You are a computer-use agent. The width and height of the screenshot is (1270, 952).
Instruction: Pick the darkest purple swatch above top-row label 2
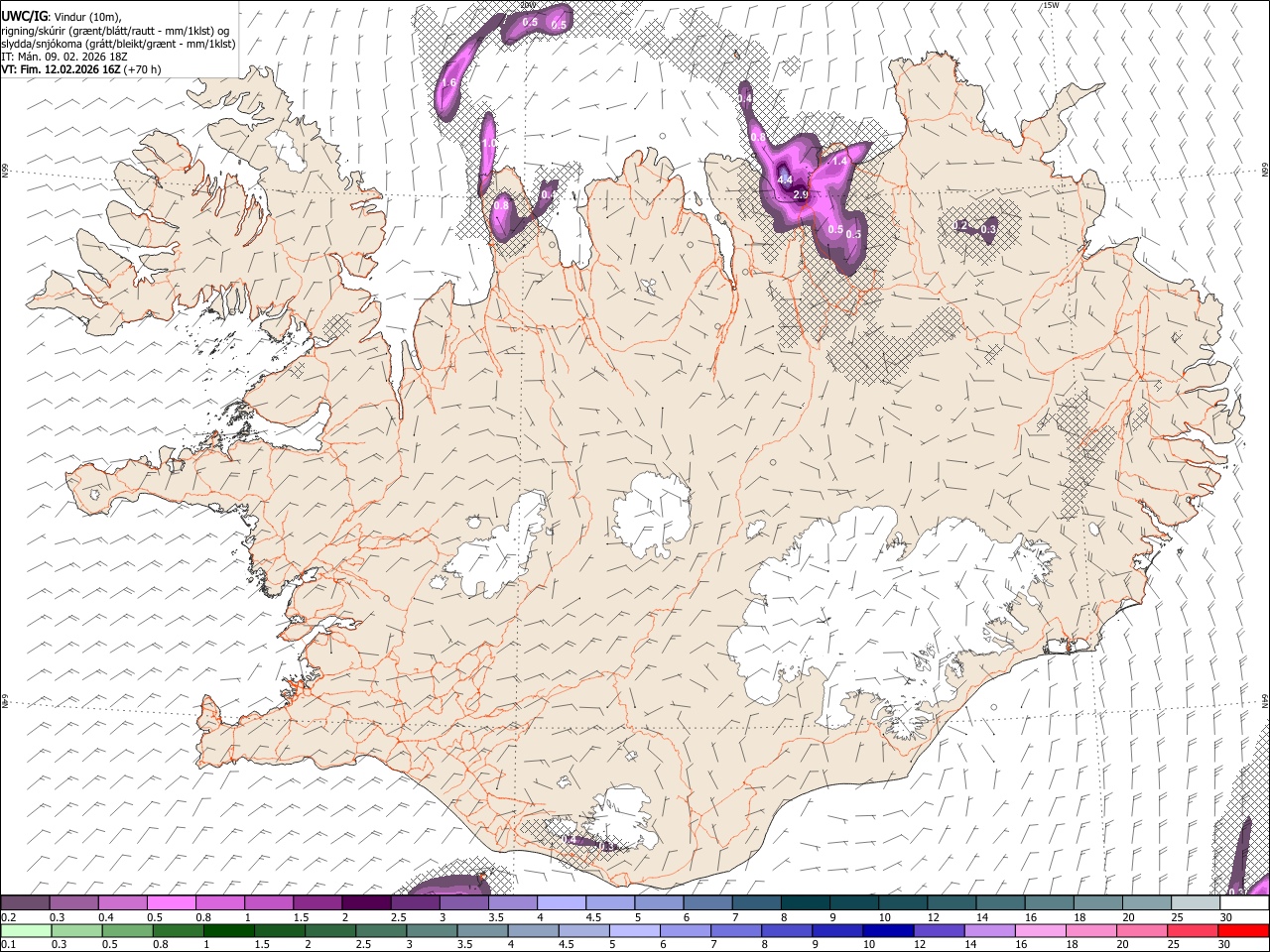click(x=366, y=903)
